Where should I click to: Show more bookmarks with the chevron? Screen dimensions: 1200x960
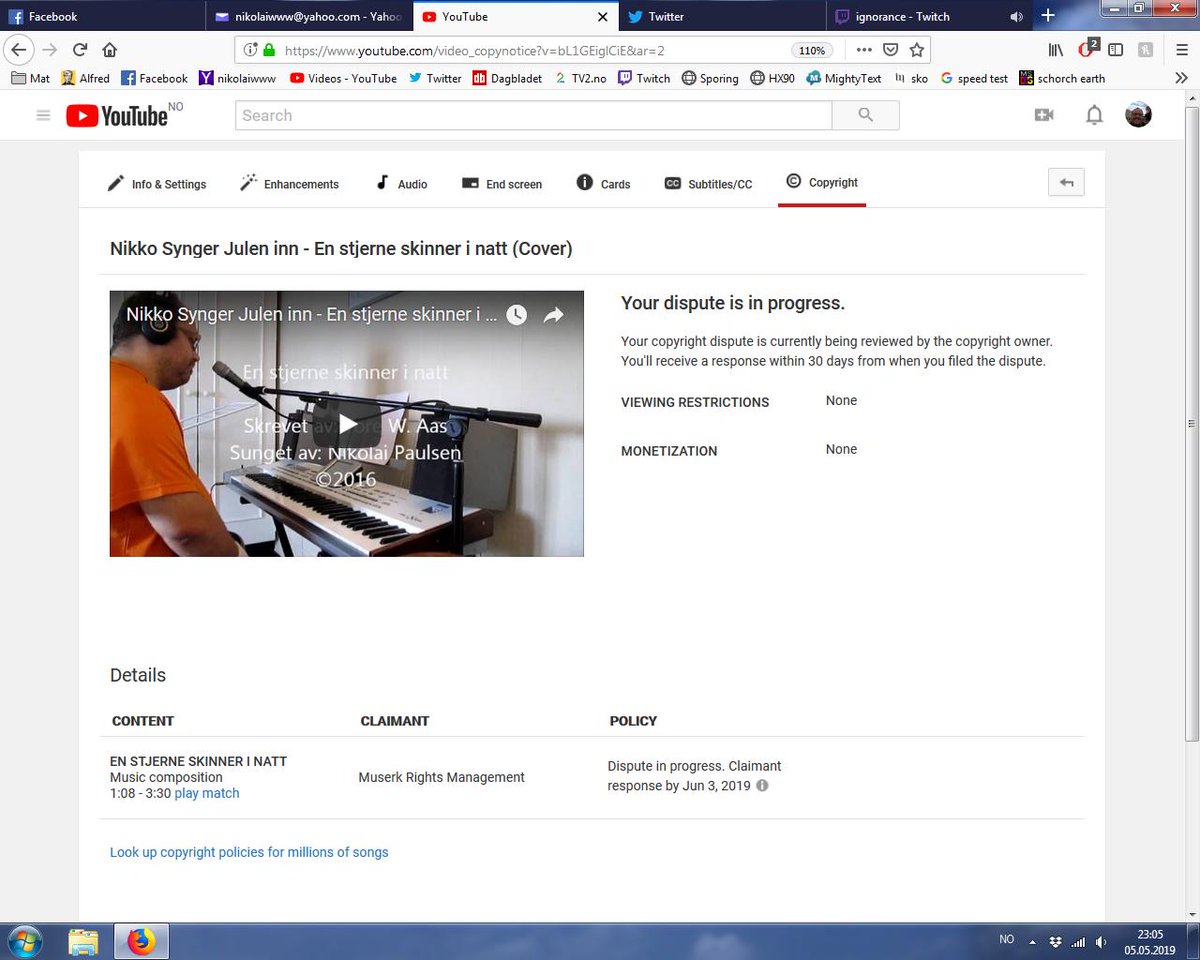click(1181, 78)
